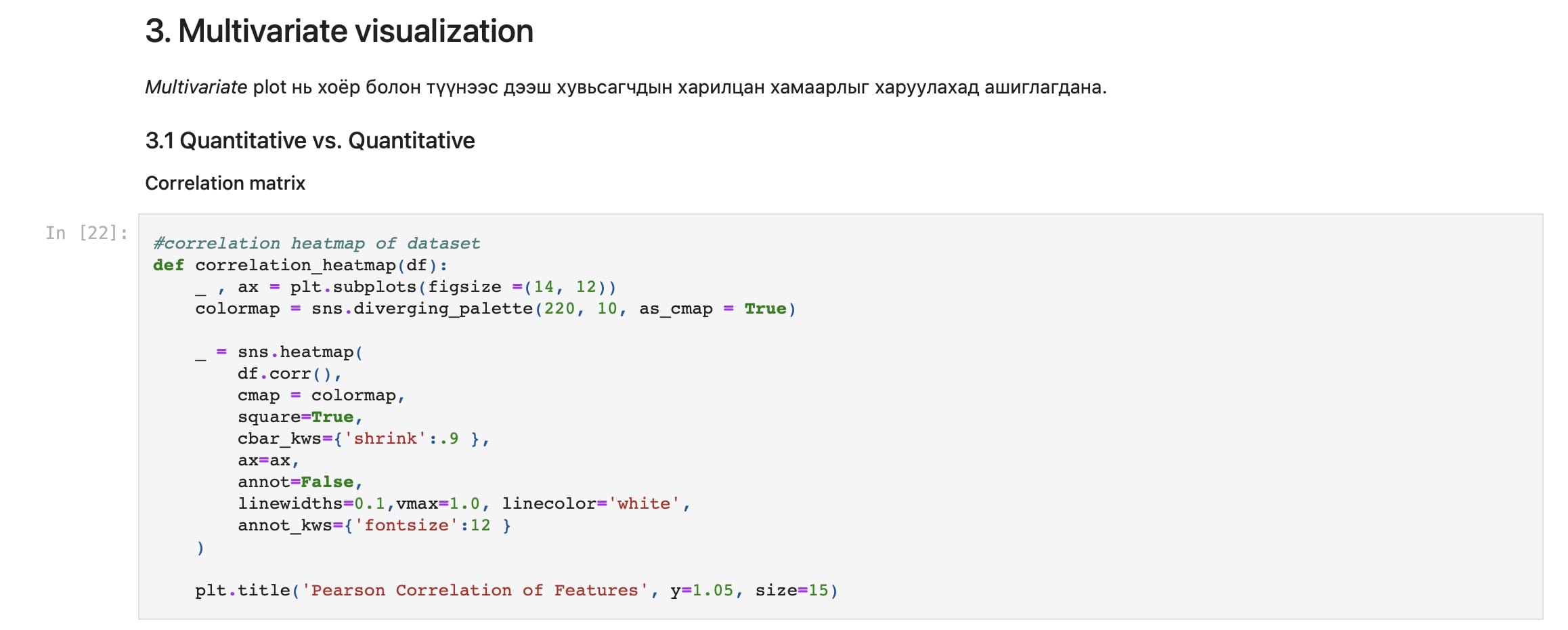Click the linecolor 'white' string value
This screenshot has height=630, width=1568.
643,503
